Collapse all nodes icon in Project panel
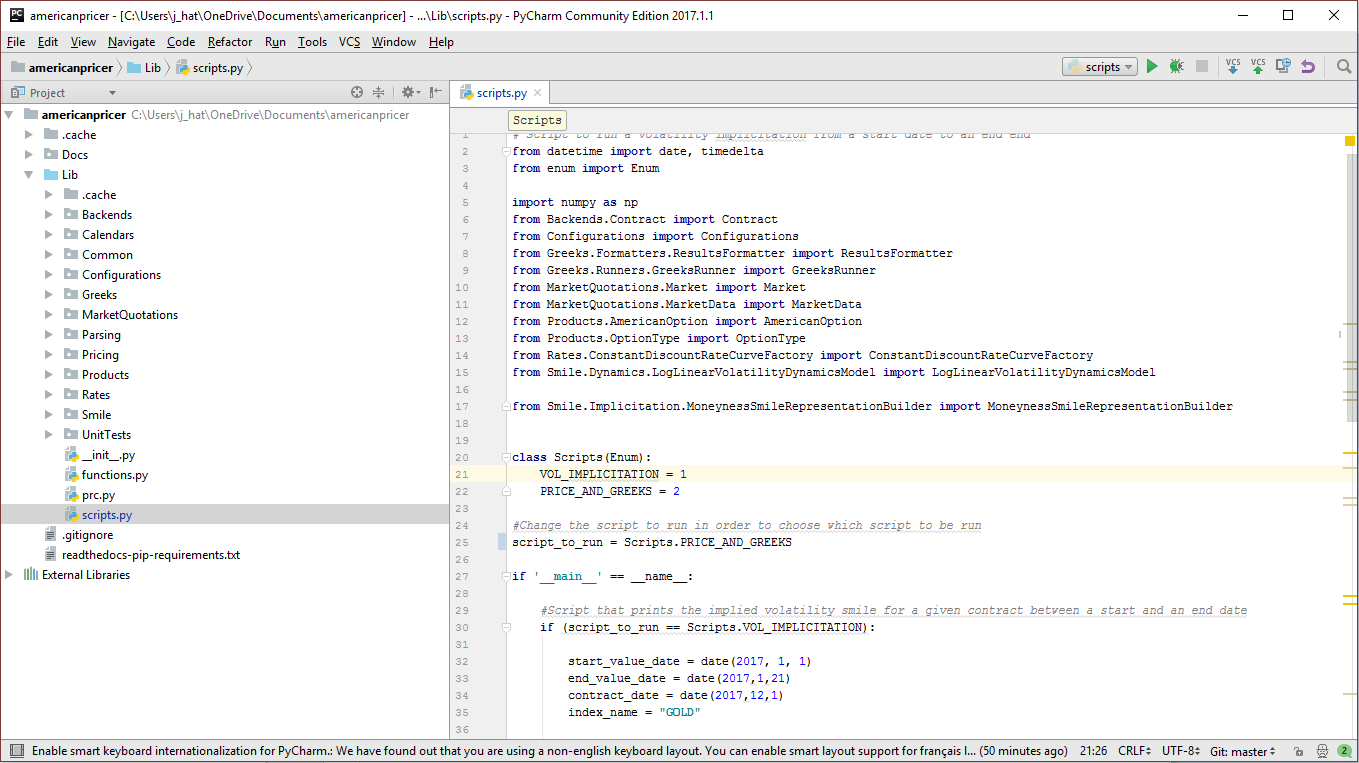1359x763 pixels. (x=379, y=92)
